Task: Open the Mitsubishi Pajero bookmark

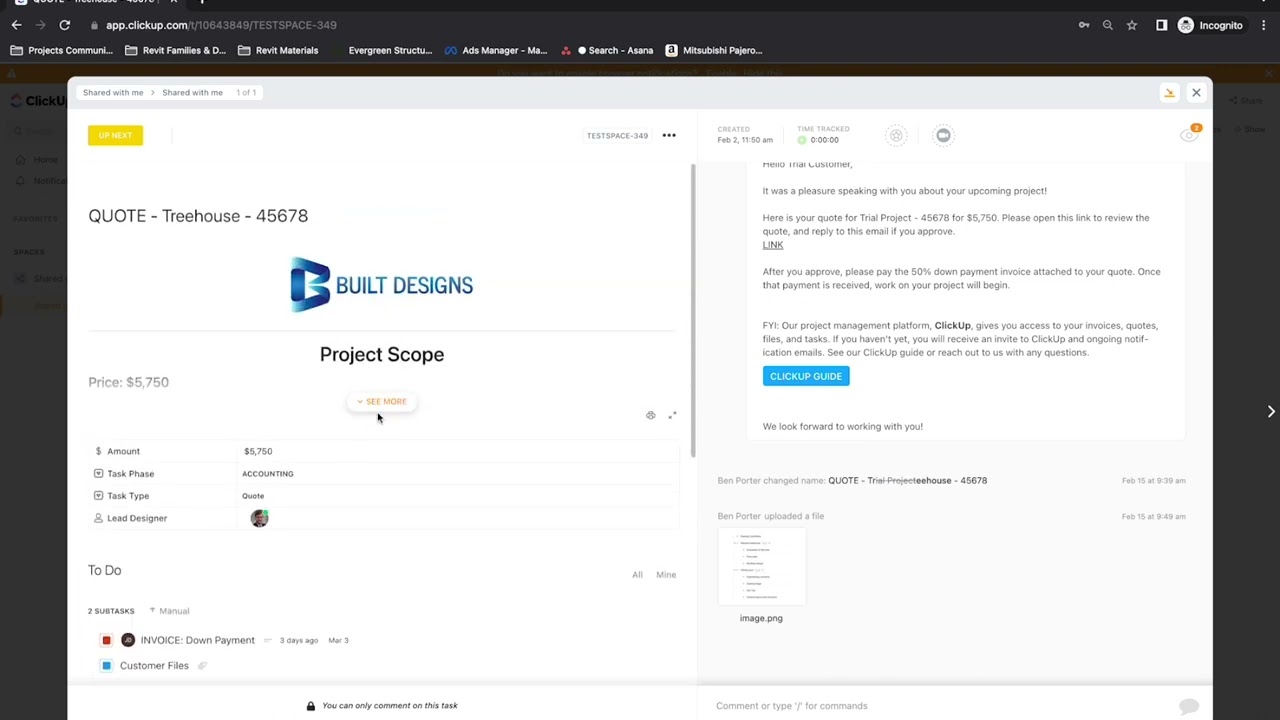Action: (714, 50)
